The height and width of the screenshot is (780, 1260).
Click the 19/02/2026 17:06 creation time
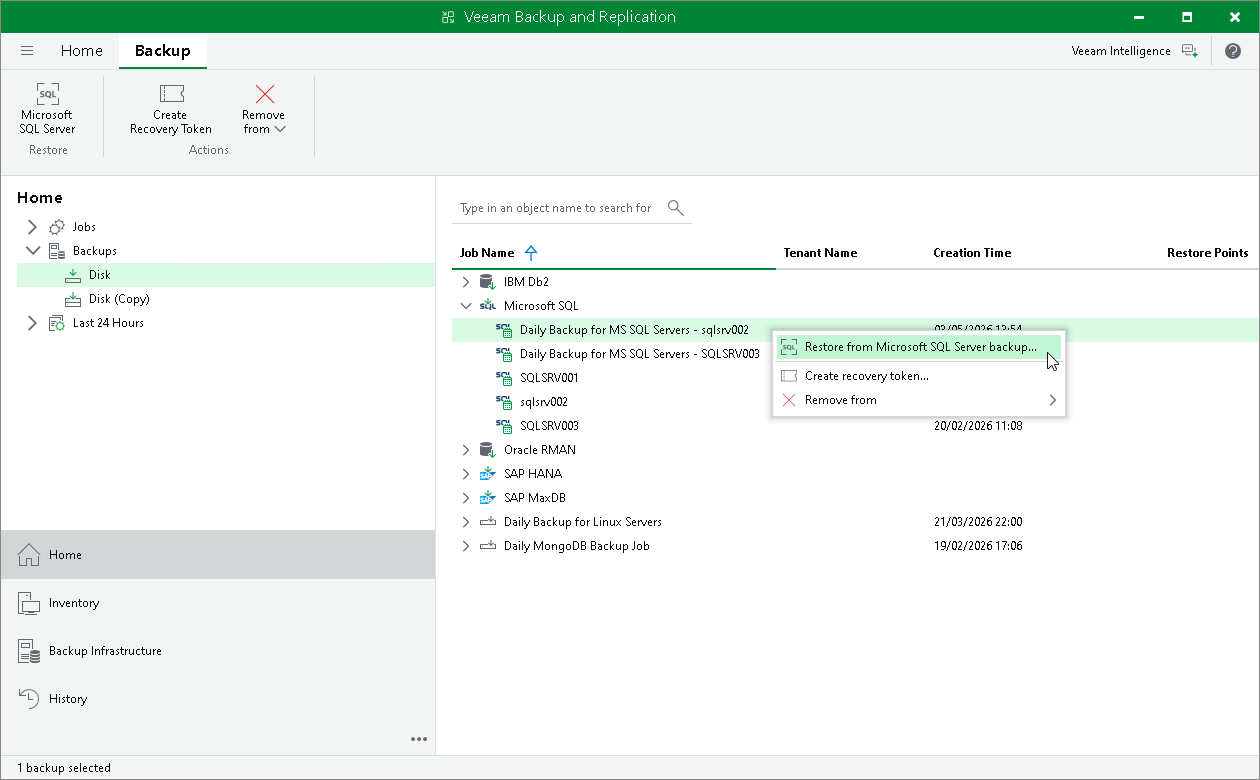[x=978, y=546]
